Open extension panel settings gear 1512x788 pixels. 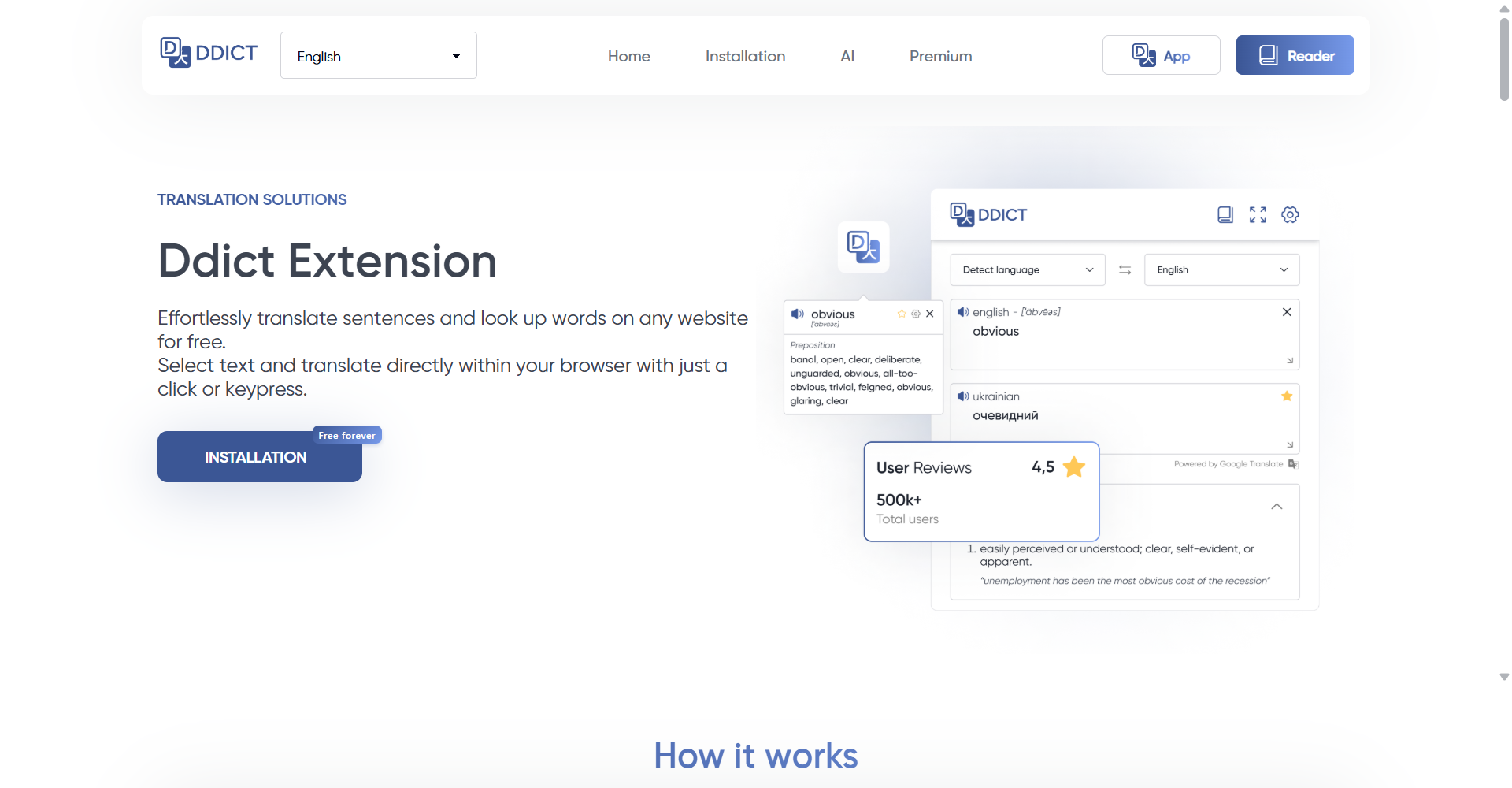click(x=1290, y=214)
